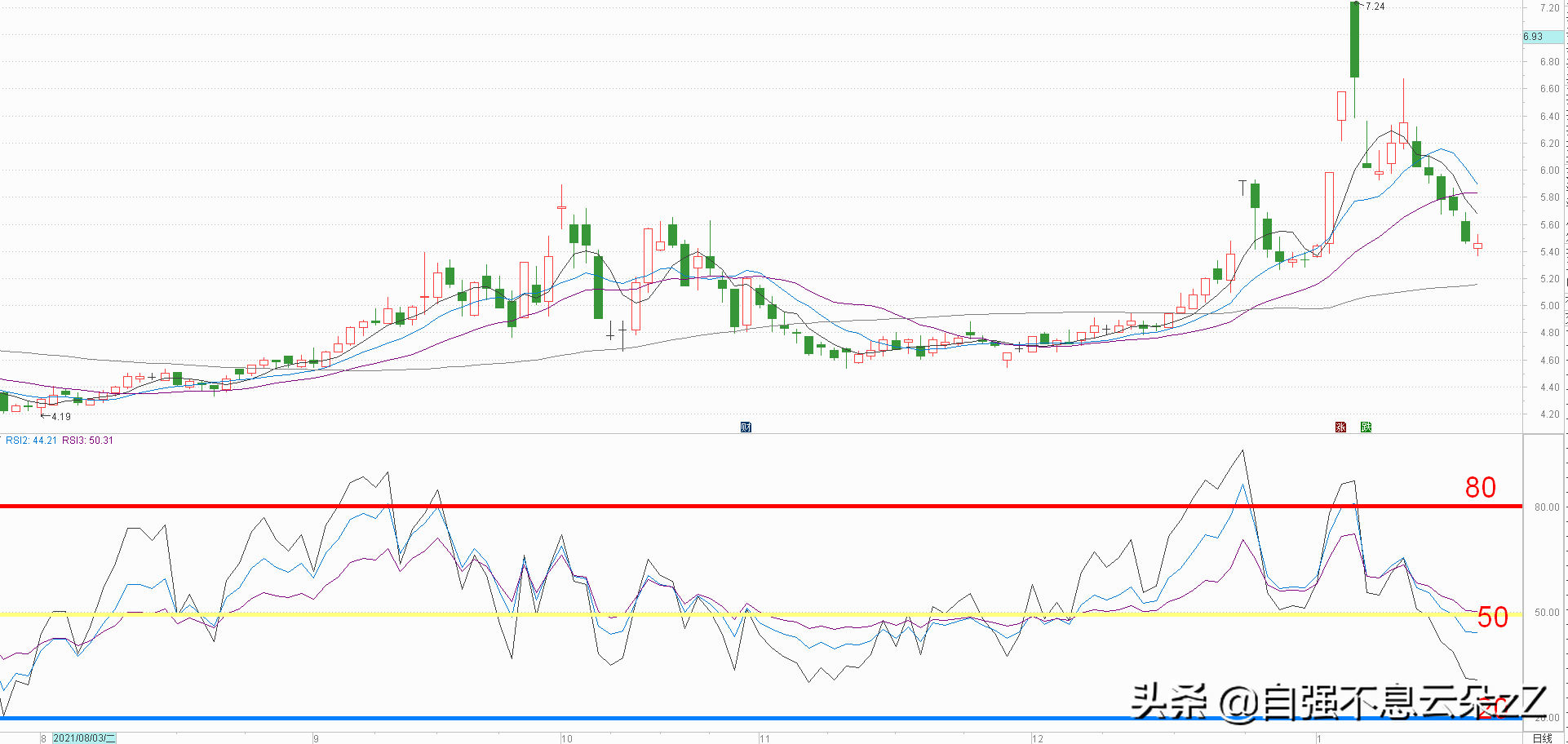This screenshot has width=1568, height=744.
Task: Click the RSI3: 50.31 indicator label
Action: tap(88, 441)
